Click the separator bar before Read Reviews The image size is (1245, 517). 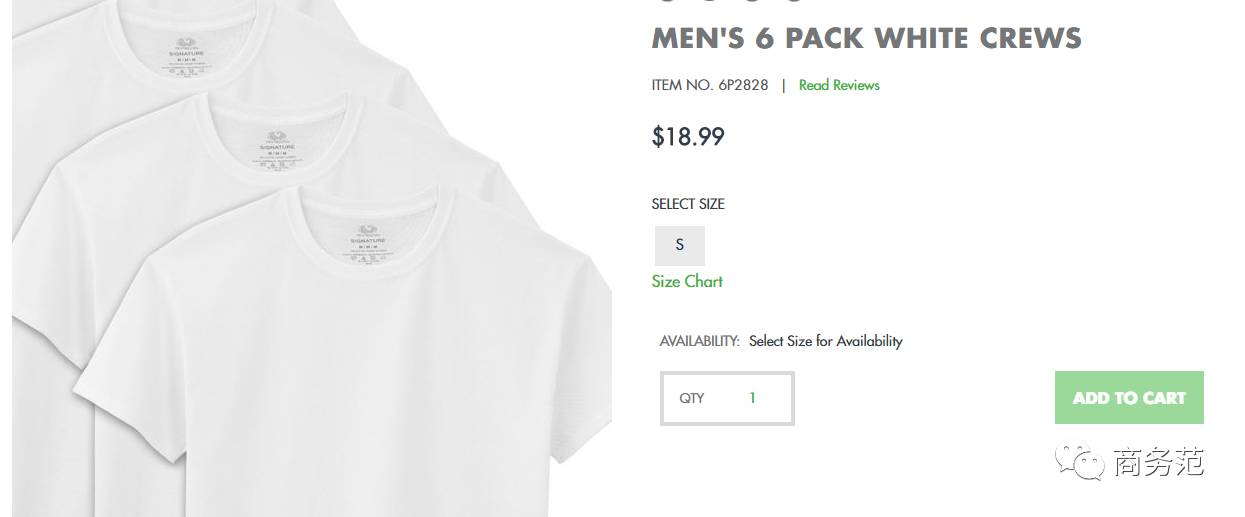click(x=784, y=85)
